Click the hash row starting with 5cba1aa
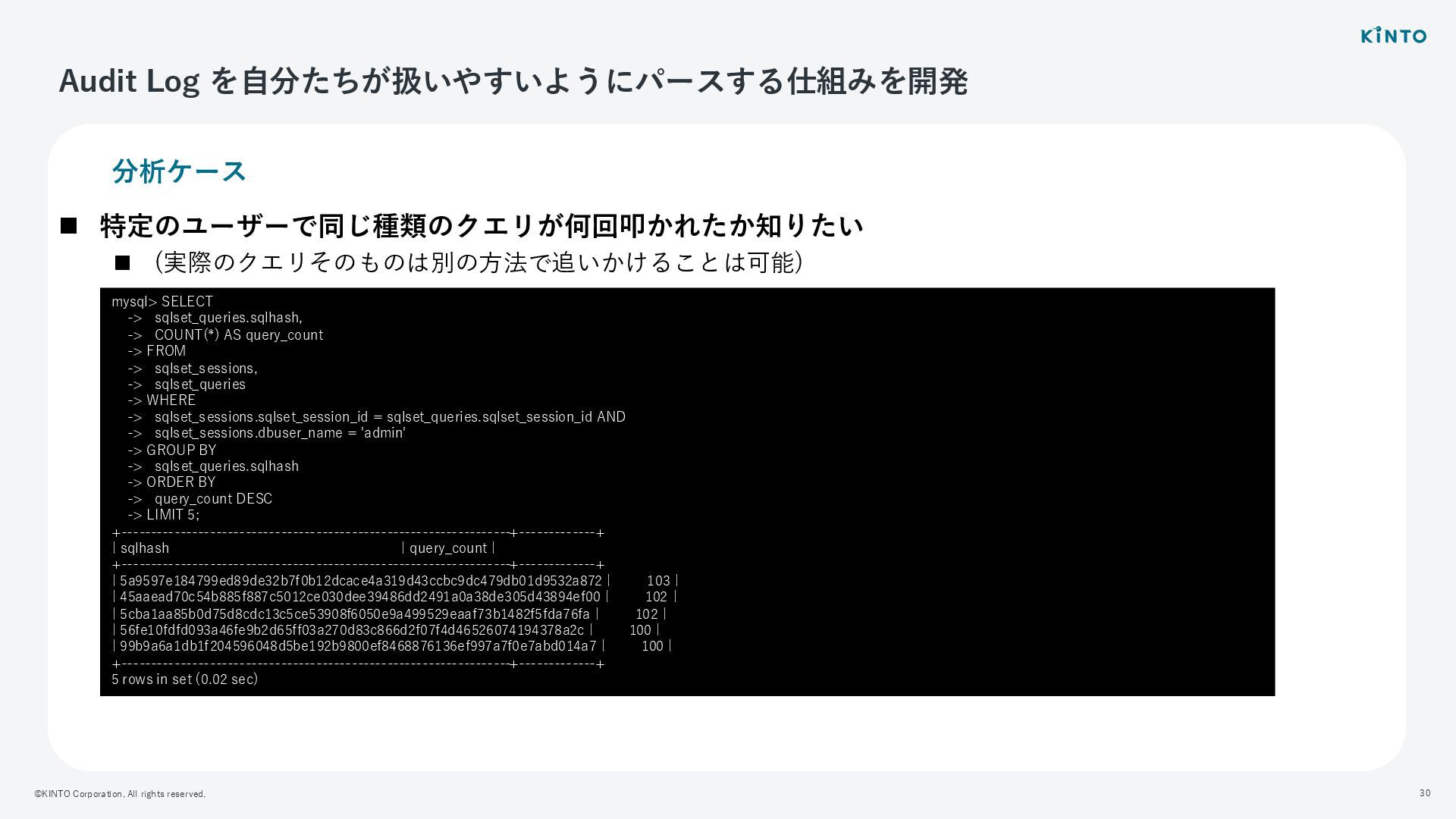This screenshot has width=1456, height=819. 389,614
